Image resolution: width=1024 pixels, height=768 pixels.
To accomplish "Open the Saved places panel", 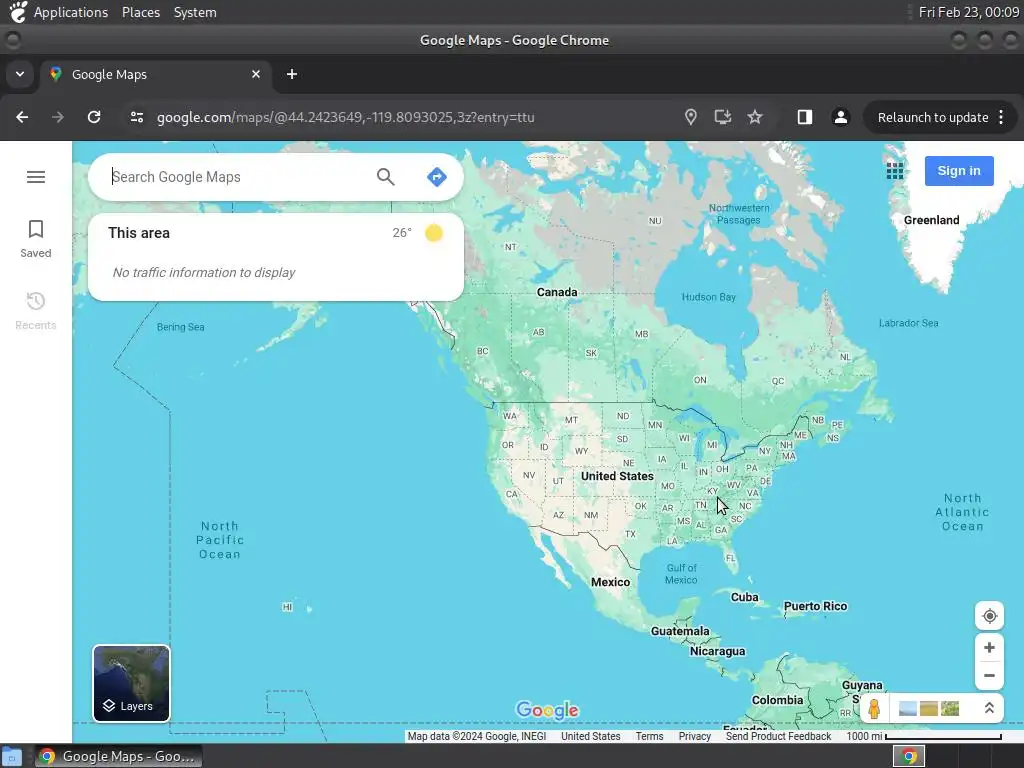I will click(35, 239).
